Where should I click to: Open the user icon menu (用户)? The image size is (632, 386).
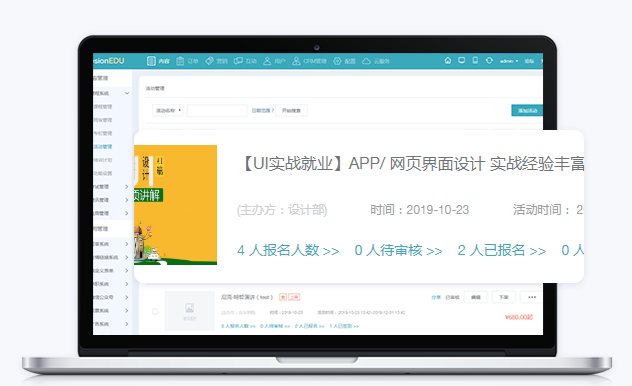(x=274, y=61)
